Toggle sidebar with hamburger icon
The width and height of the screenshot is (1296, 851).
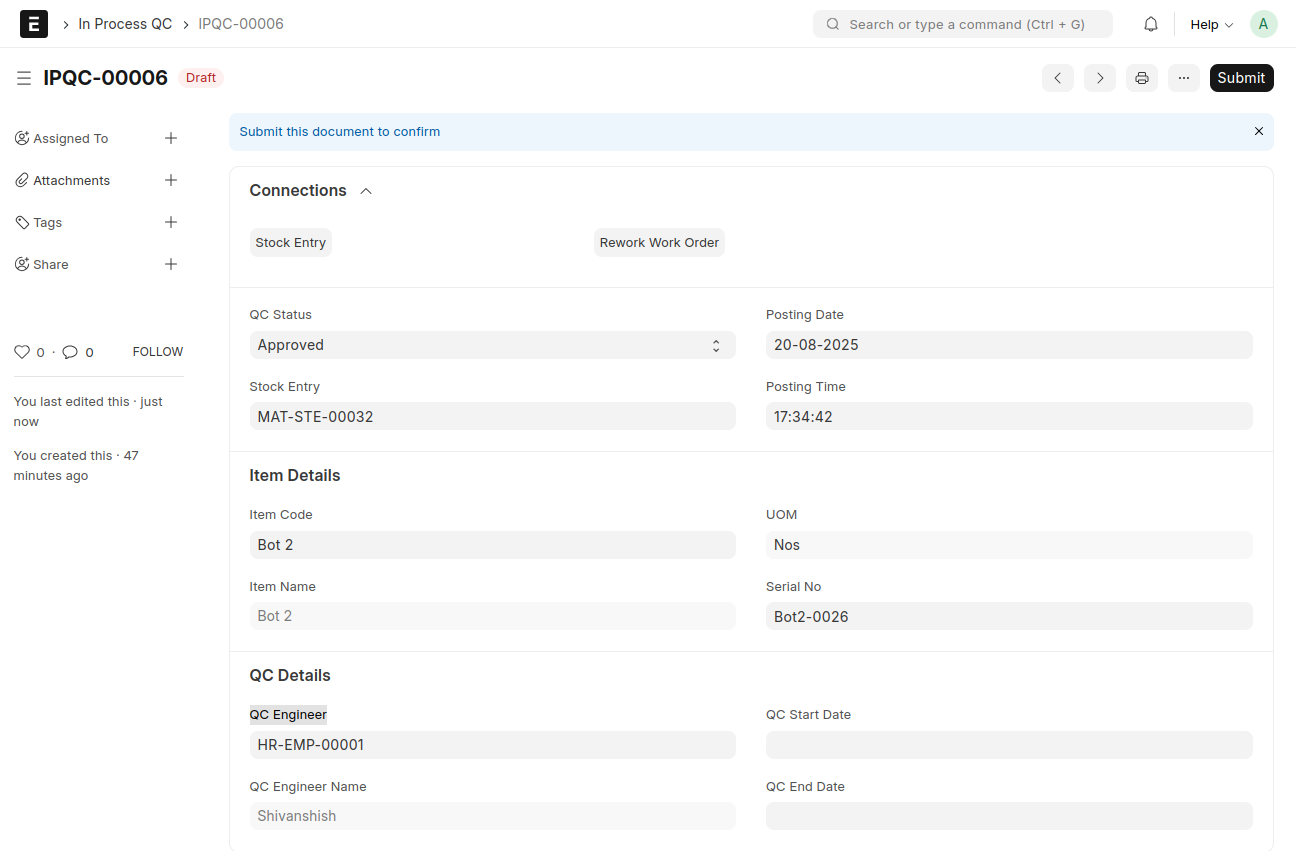[x=24, y=78]
